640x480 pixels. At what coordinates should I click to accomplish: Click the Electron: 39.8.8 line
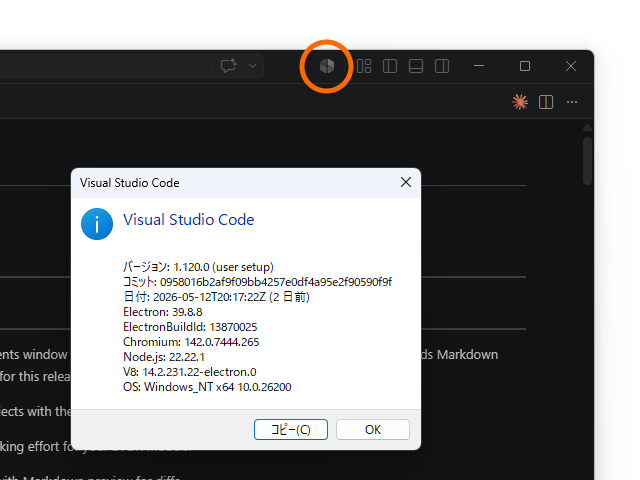pyautogui.click(x=162, y=312)
